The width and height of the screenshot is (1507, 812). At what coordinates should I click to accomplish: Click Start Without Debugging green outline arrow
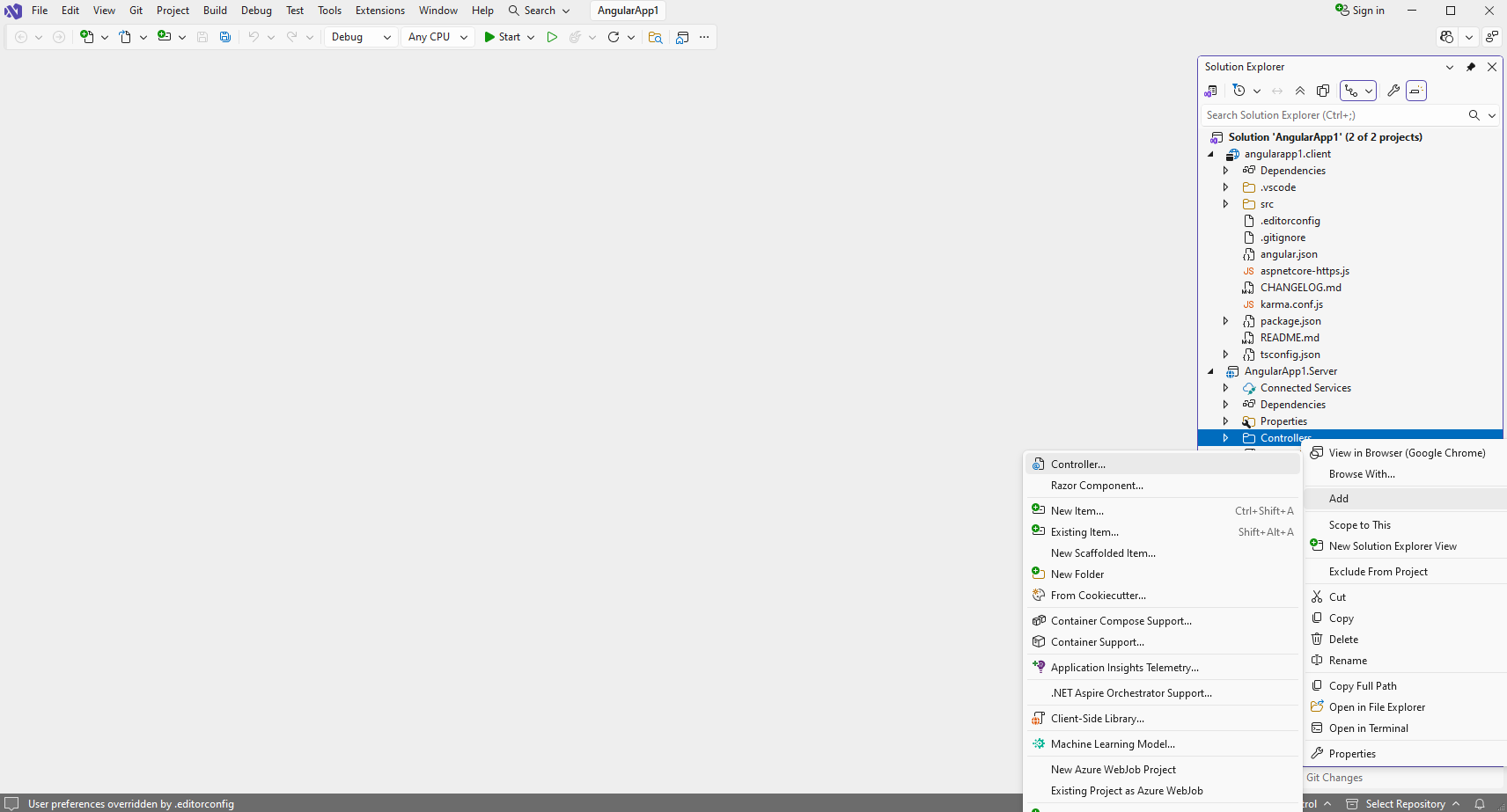pos(552,37)
